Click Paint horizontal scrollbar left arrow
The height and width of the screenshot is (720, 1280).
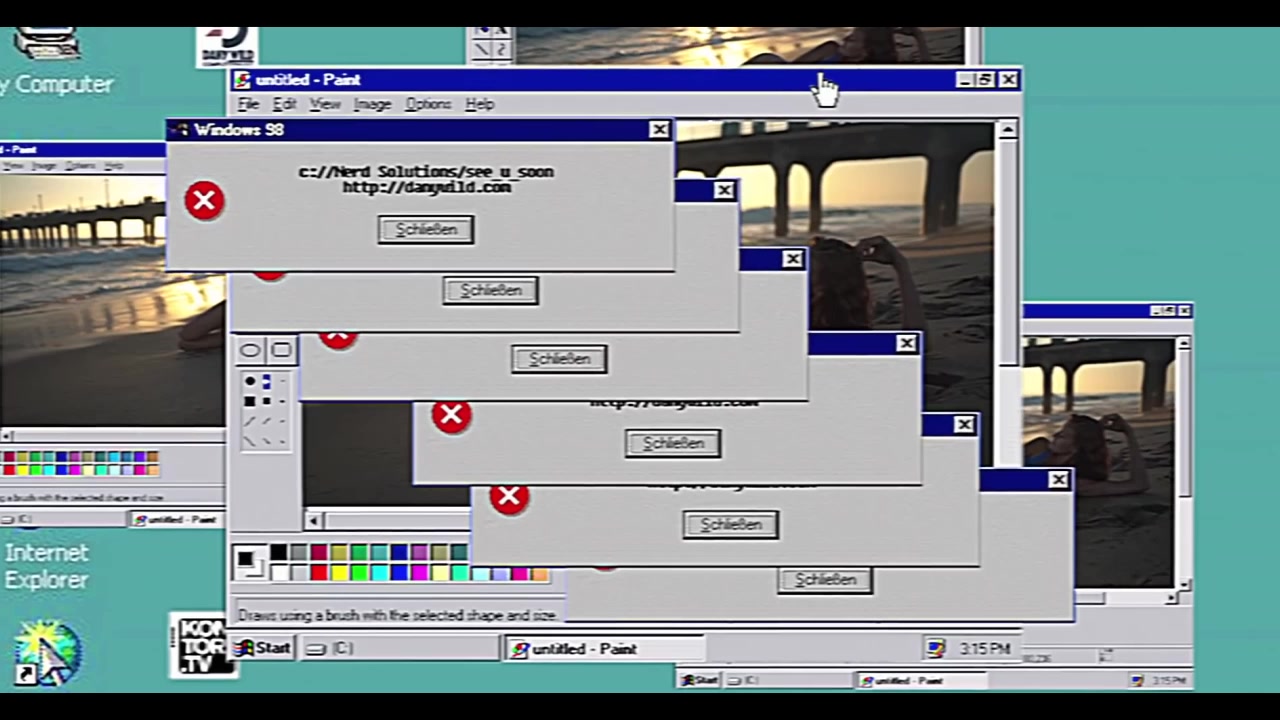pyautogui.click(x=314, y=520)
